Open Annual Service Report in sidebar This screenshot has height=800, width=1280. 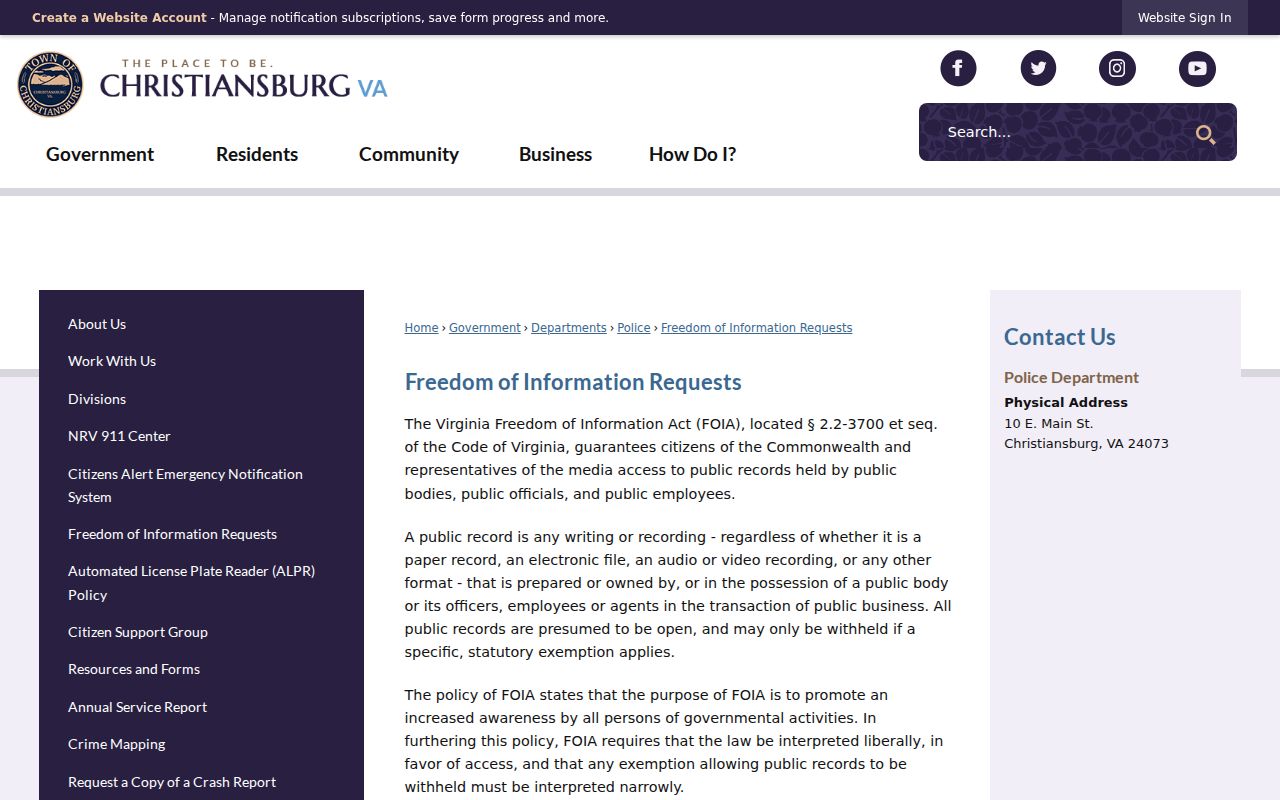pos(137,707)
